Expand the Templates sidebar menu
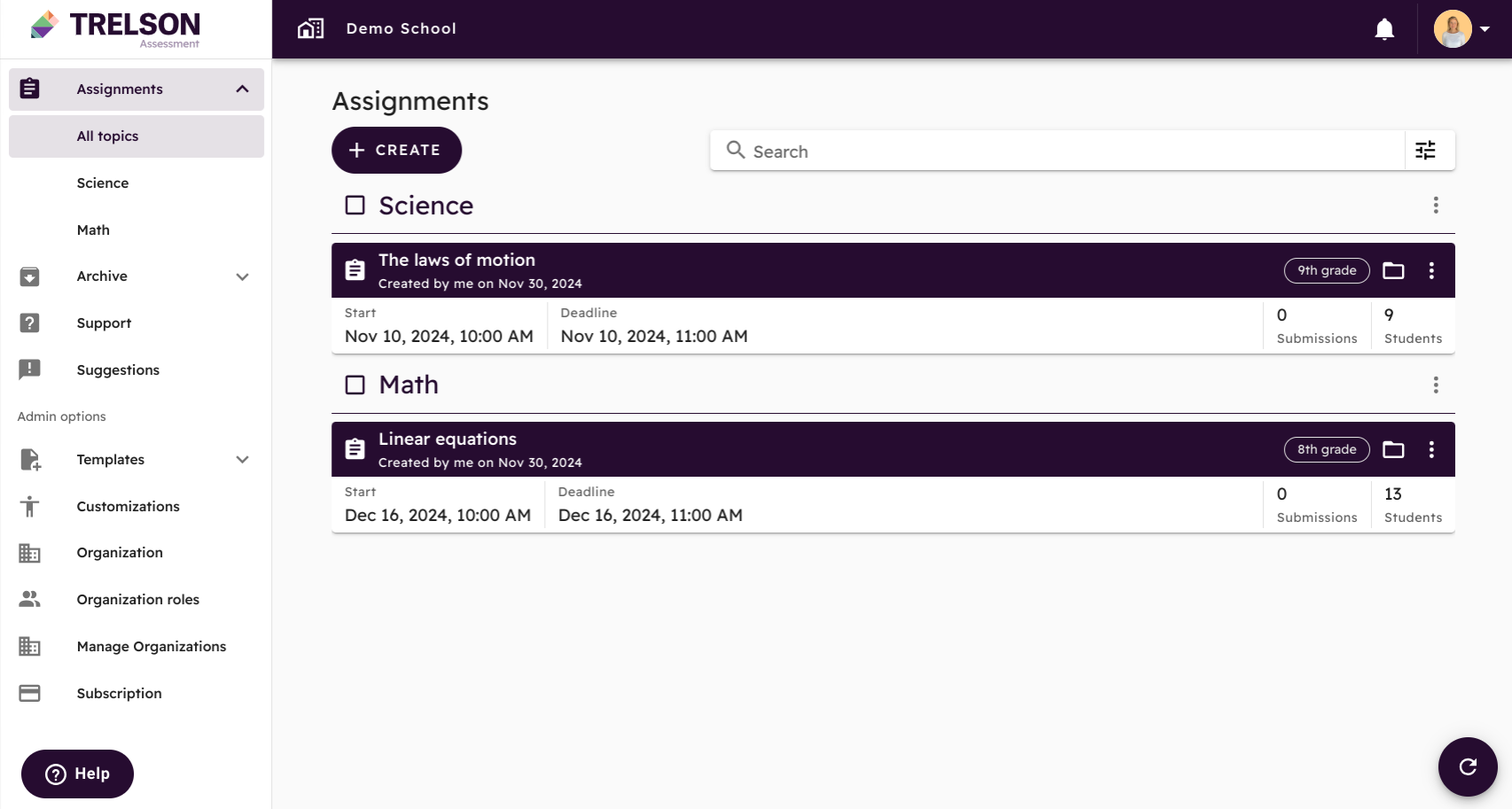This screenshot has width=1512, height=809. [x=242, y=459]
